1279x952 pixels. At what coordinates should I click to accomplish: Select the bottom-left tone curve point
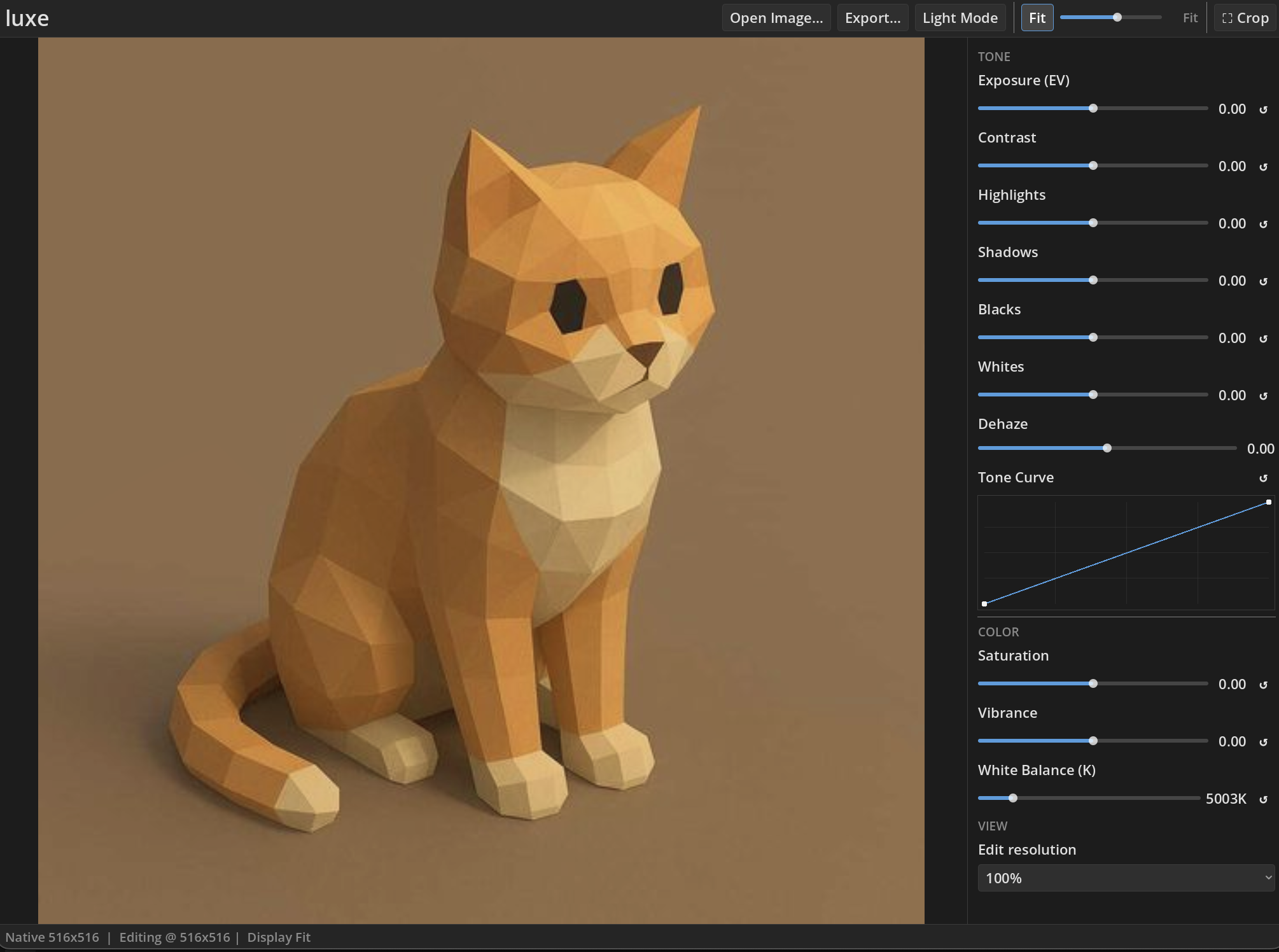point(984,604)
